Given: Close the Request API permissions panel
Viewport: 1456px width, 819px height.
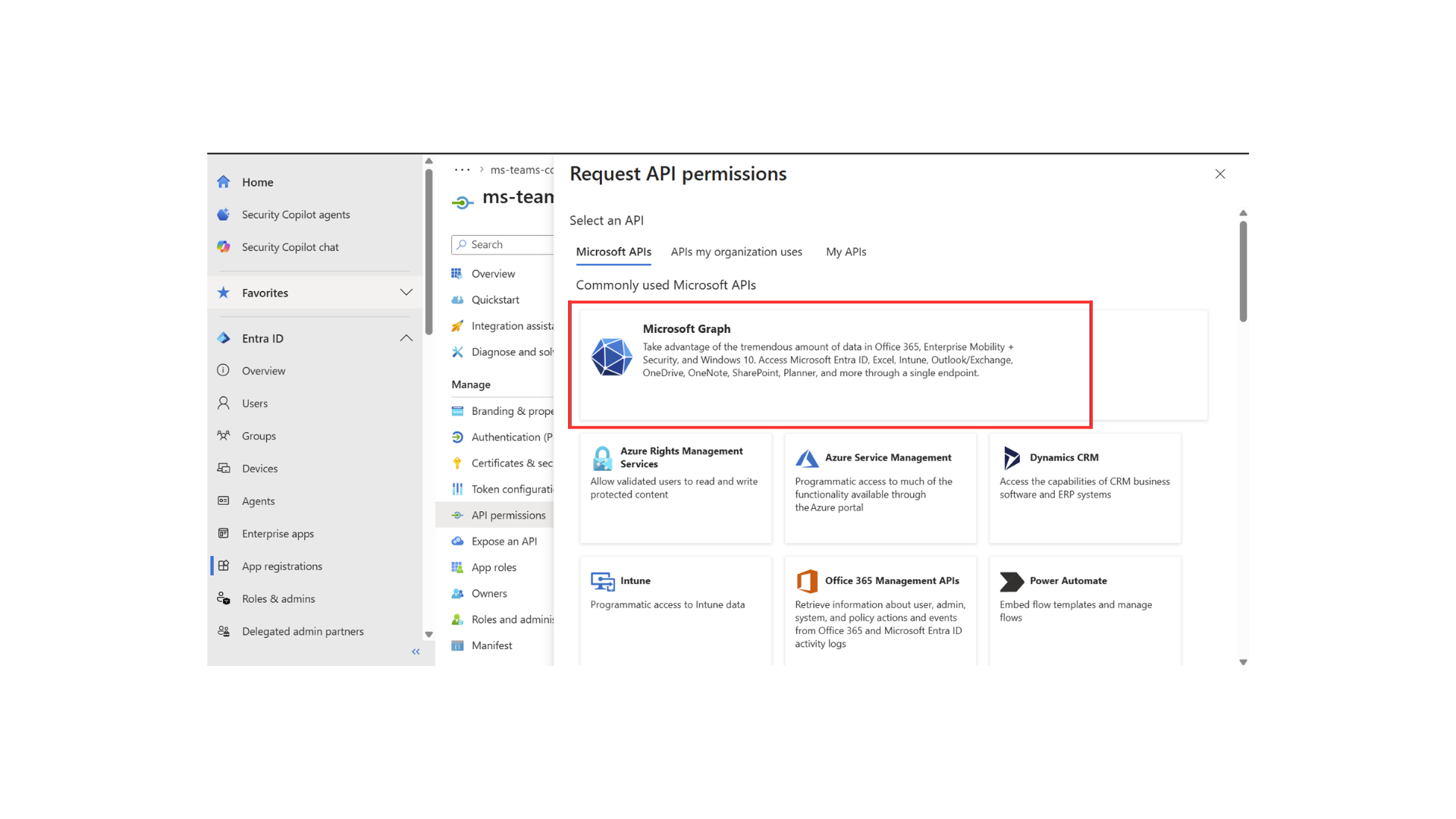Looking at the screenshot, I should point(1220,174).
